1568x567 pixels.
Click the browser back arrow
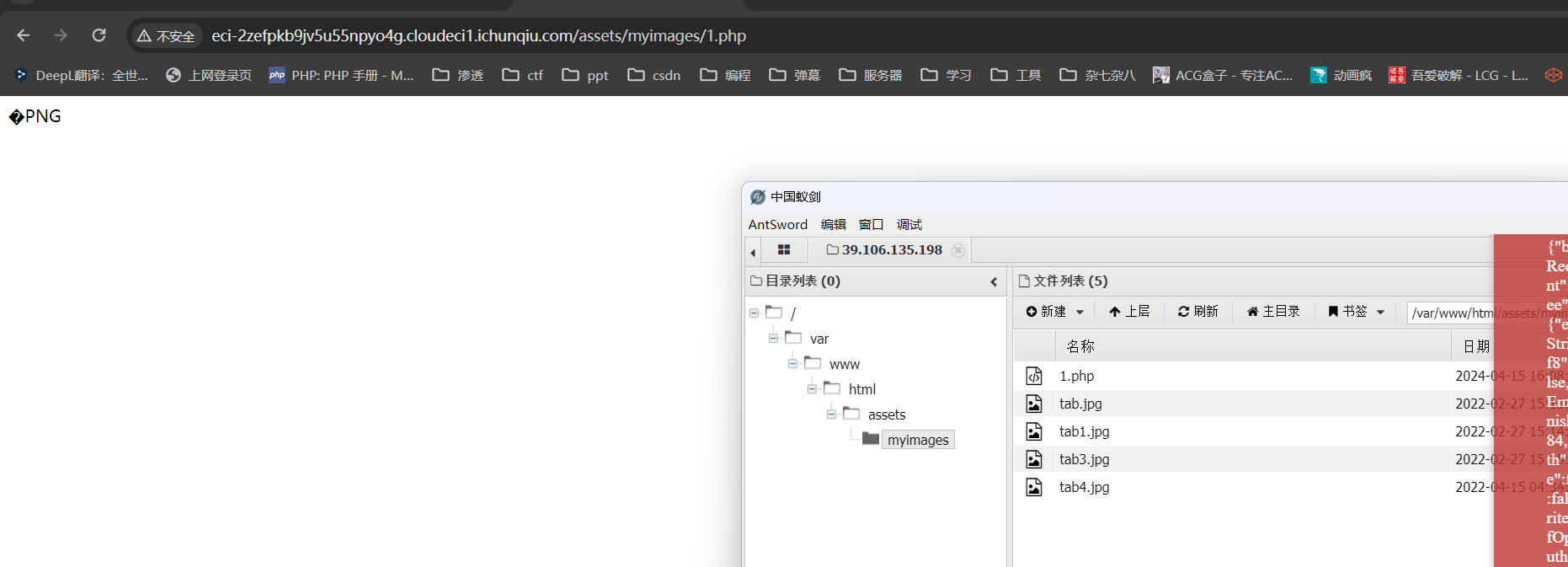[24, 35]
